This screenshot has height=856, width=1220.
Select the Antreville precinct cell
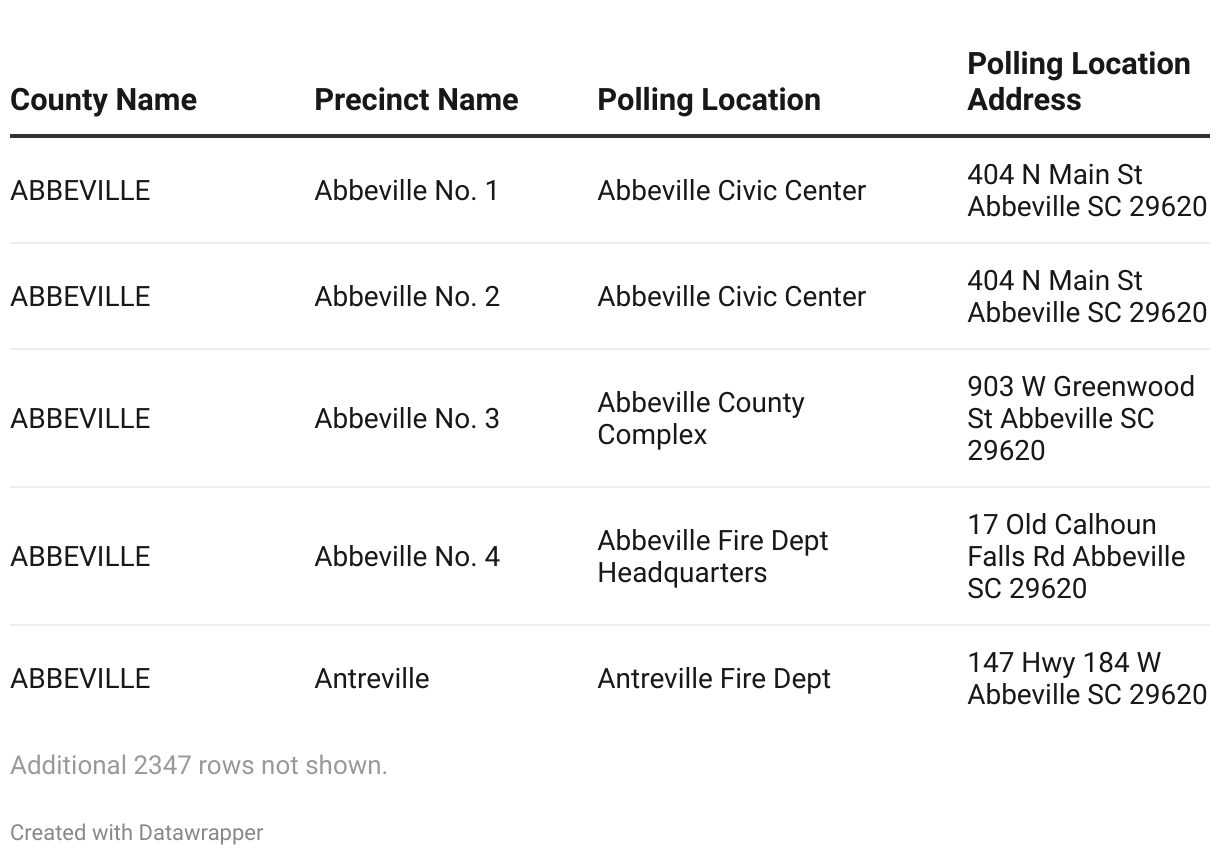[x=372, y=679]
